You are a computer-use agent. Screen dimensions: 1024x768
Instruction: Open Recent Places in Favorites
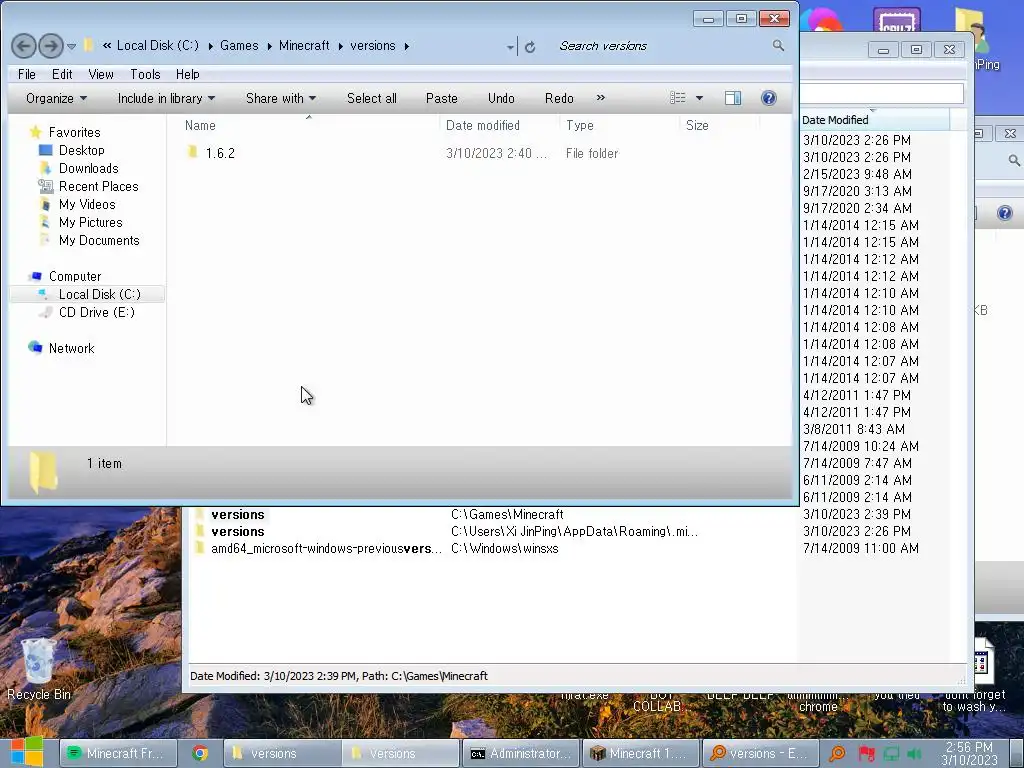[x=98, y=187]
